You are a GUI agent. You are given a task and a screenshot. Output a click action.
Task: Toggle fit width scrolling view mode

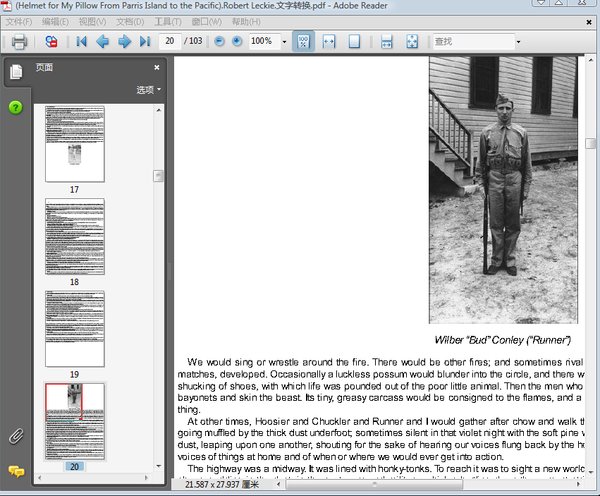click(x=329, y=41)
